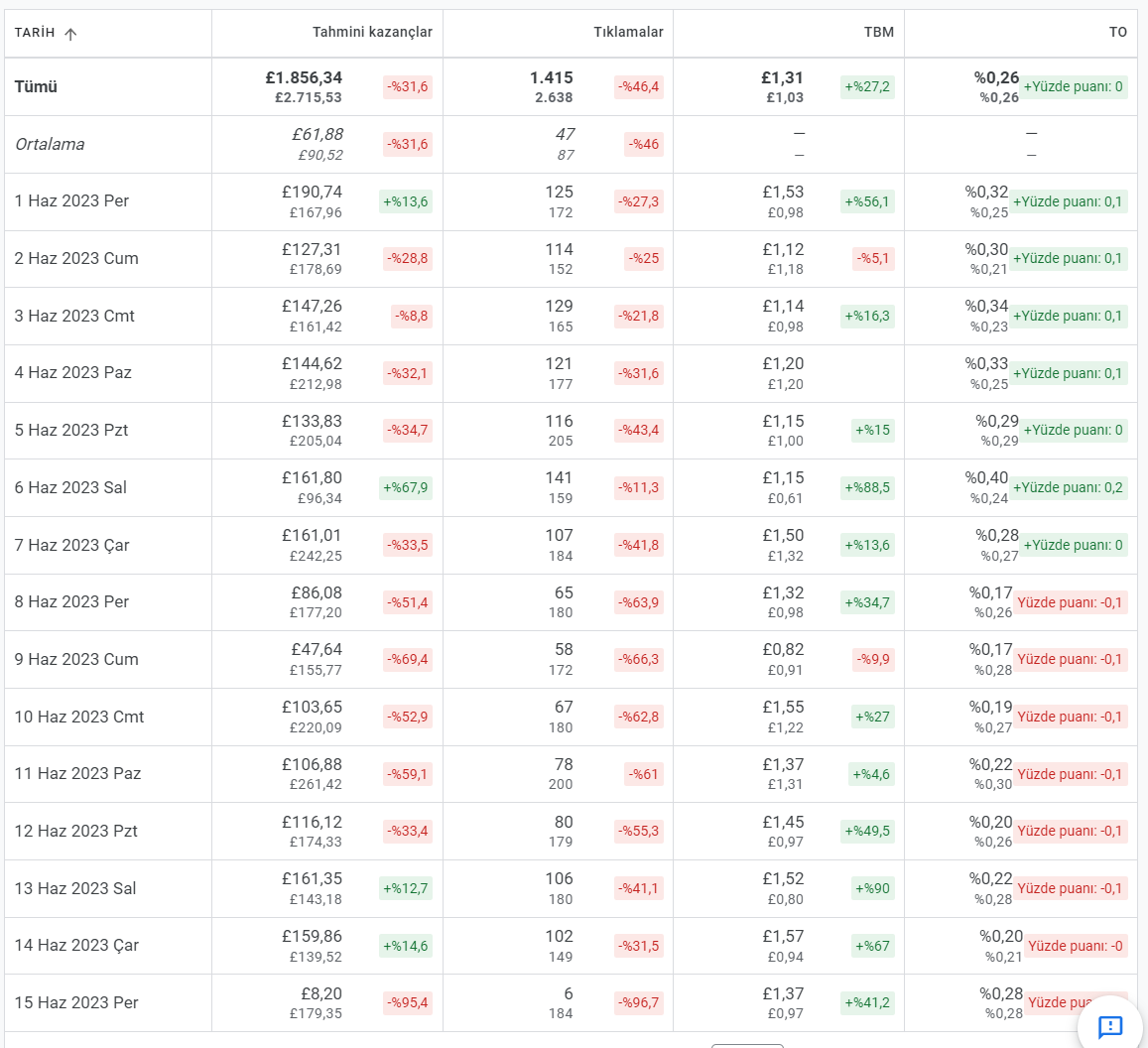Click the -%95,4 earnings change badge
The height and width of the screenshot is (1048, 1148).
tap(408, 1002)
